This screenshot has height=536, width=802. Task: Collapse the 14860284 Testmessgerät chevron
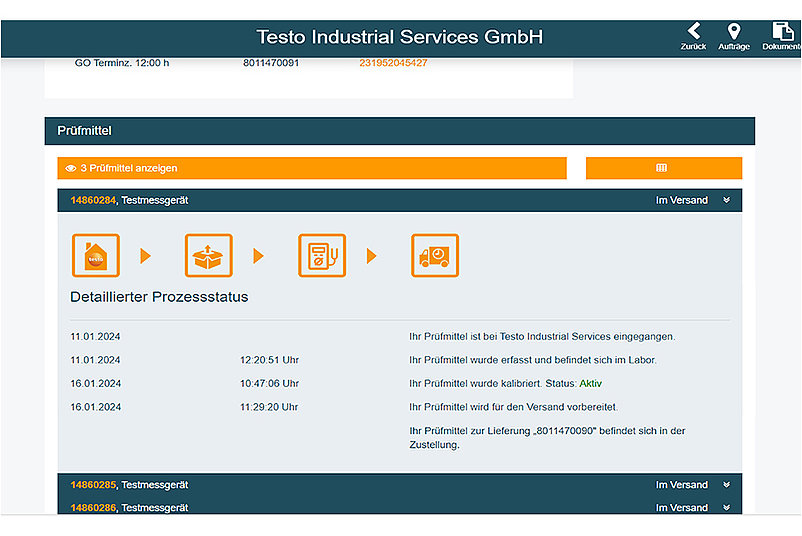coord(726,200)
